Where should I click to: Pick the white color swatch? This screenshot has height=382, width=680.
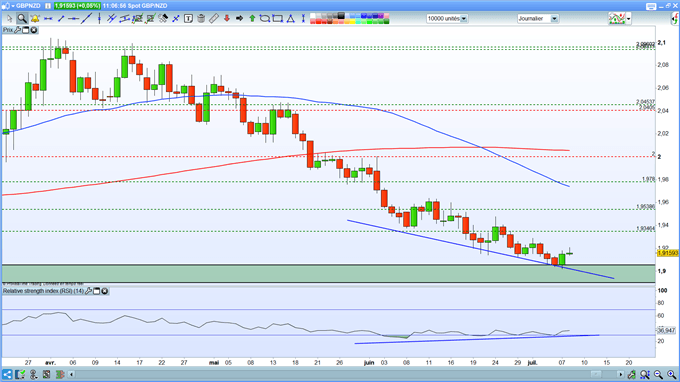313,16
